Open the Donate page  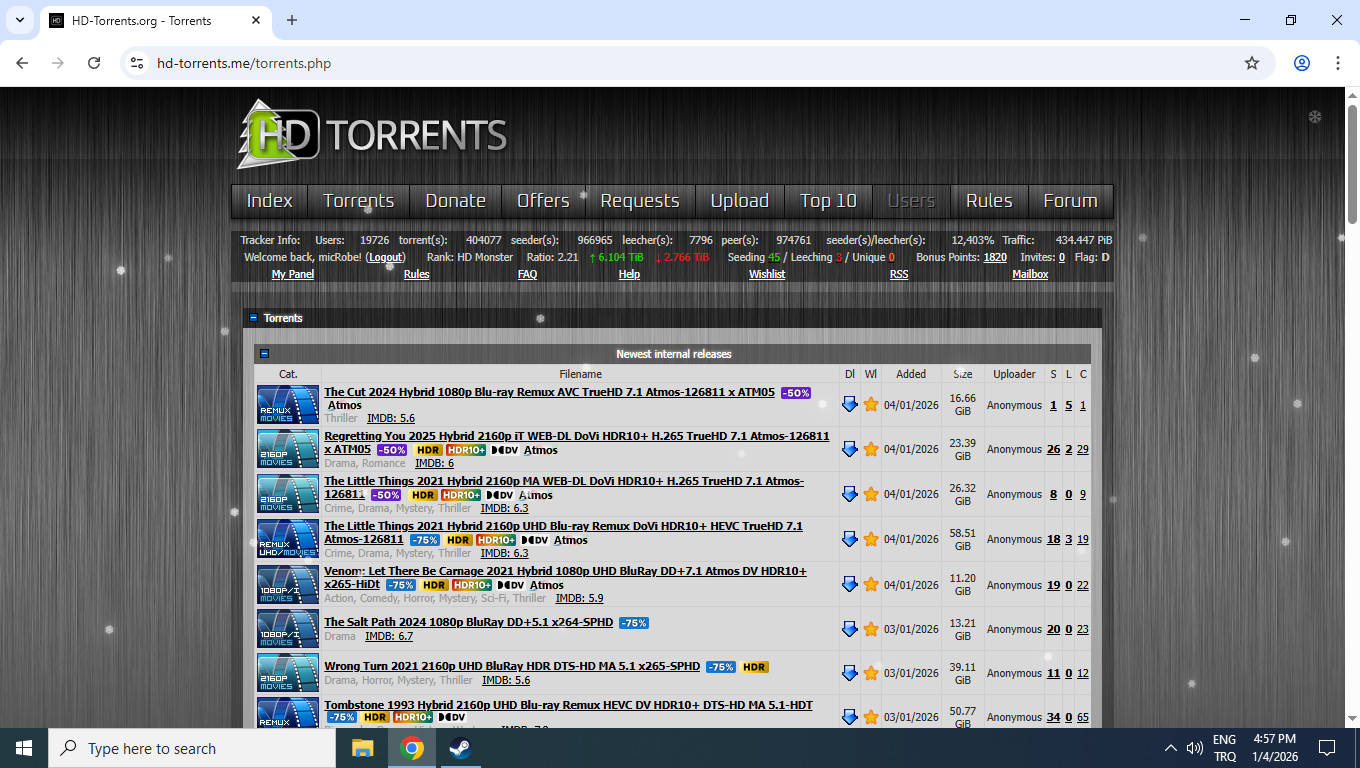coord(456,201)
